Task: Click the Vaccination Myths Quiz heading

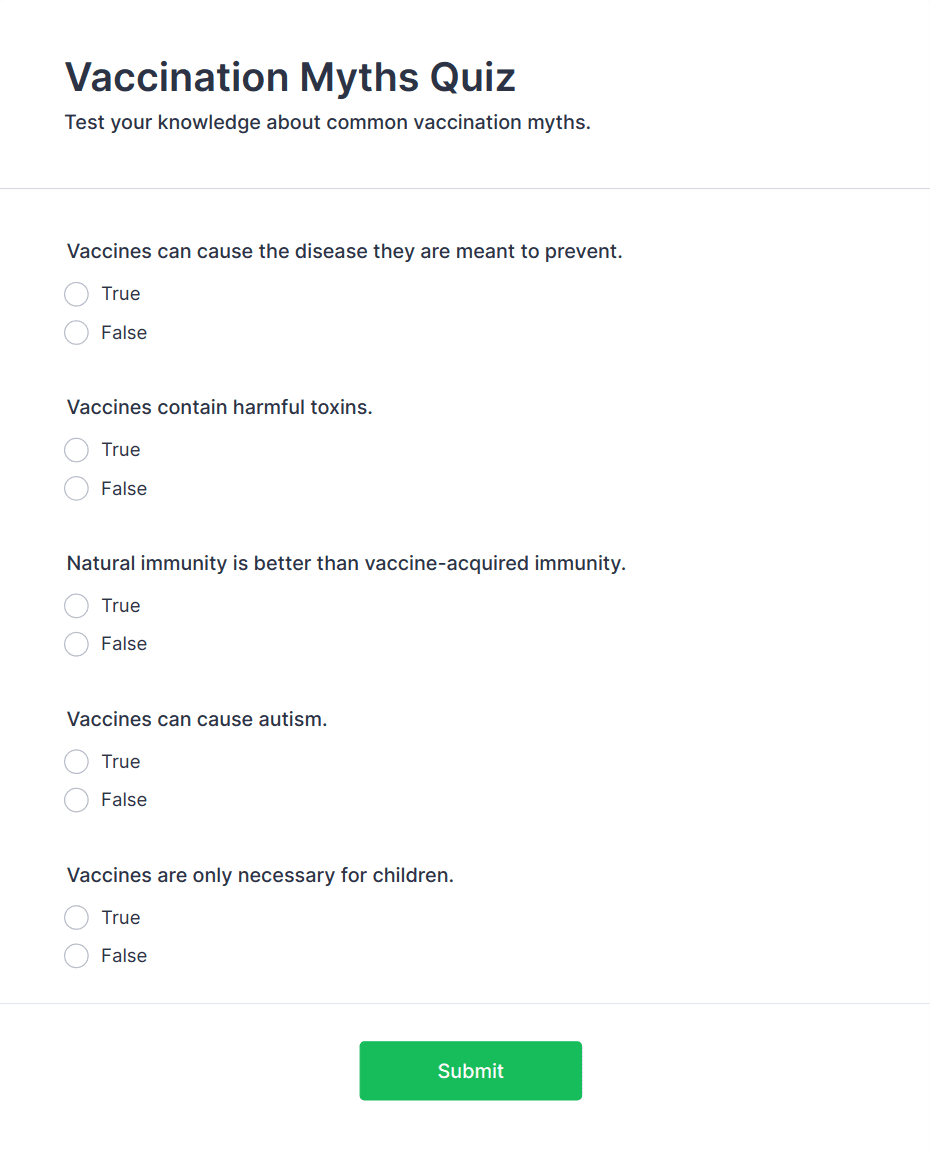Action: point(290,77)
